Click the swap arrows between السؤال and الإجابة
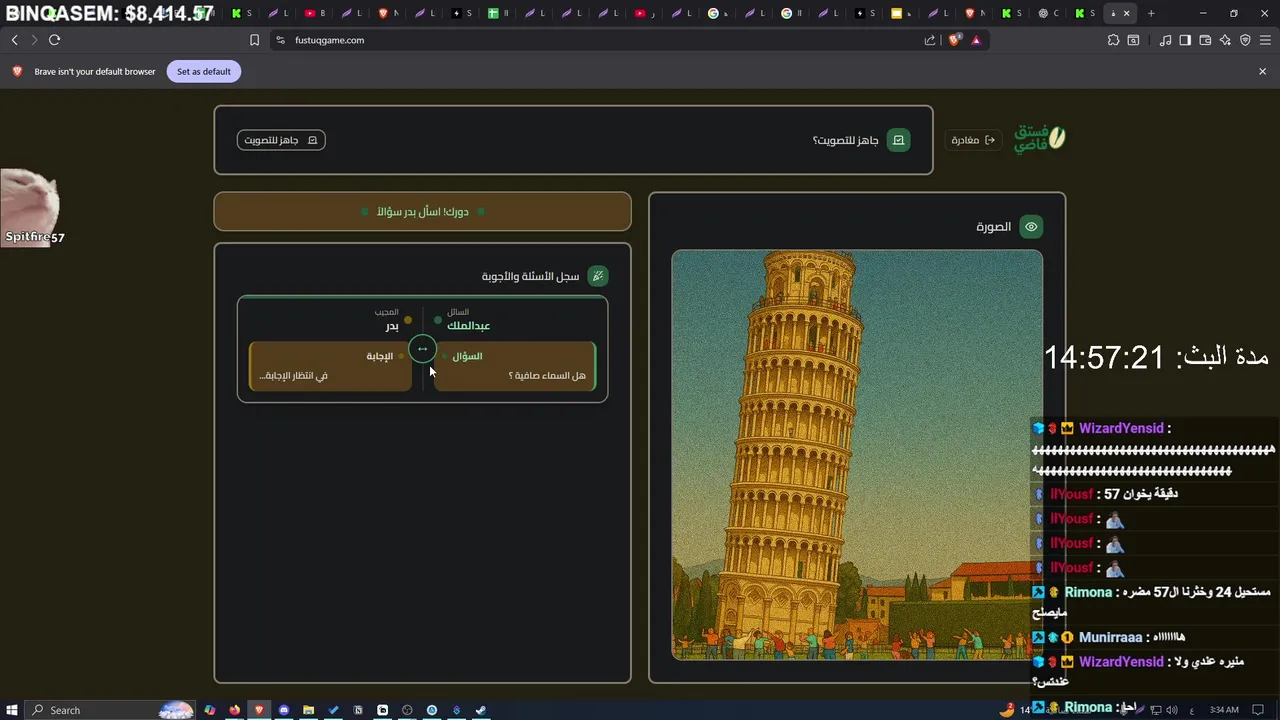 pos(422,349)
